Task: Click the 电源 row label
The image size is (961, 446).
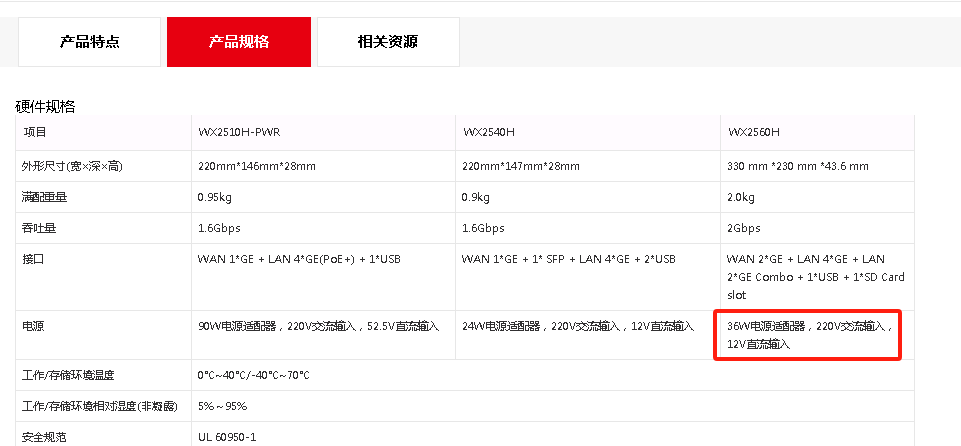Action: (x=34, y=326)
